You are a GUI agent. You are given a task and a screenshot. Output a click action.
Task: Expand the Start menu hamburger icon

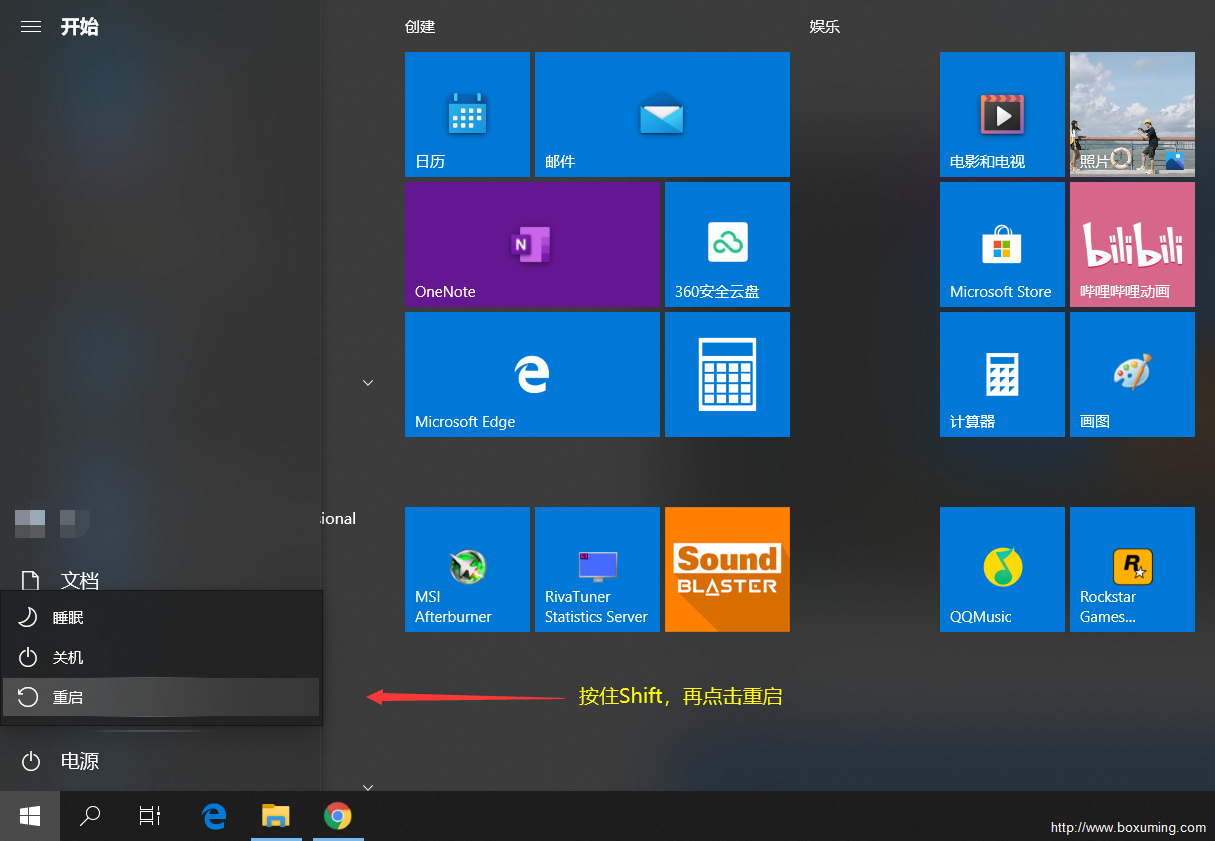tap(31, 27)
